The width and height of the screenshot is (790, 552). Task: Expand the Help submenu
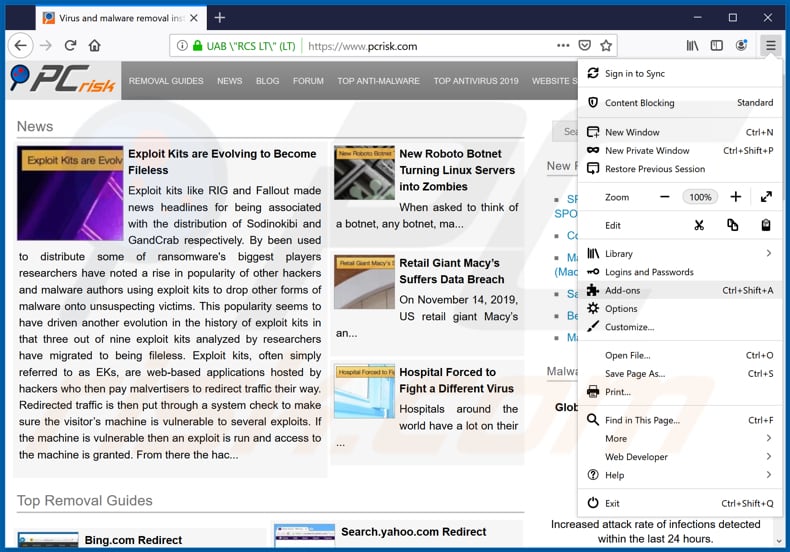(680, 475)
